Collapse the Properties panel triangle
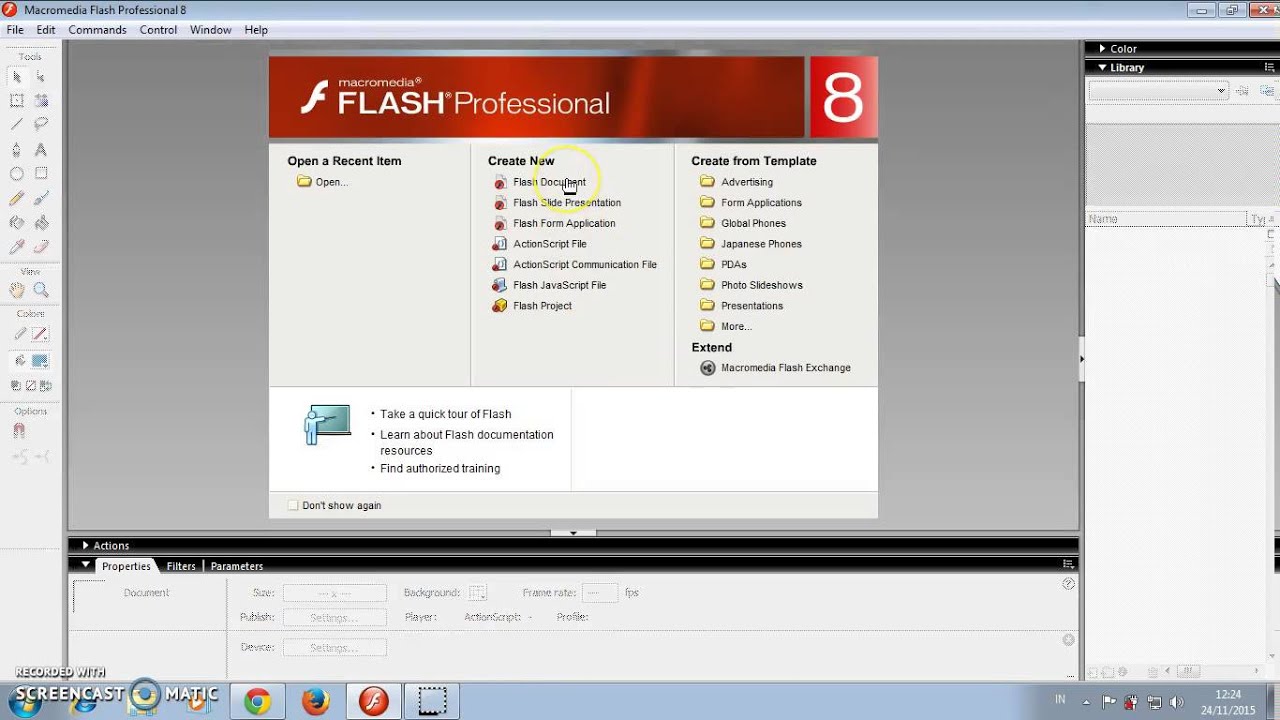Screen dimensions: 1280x720 (x=86, y=565)
